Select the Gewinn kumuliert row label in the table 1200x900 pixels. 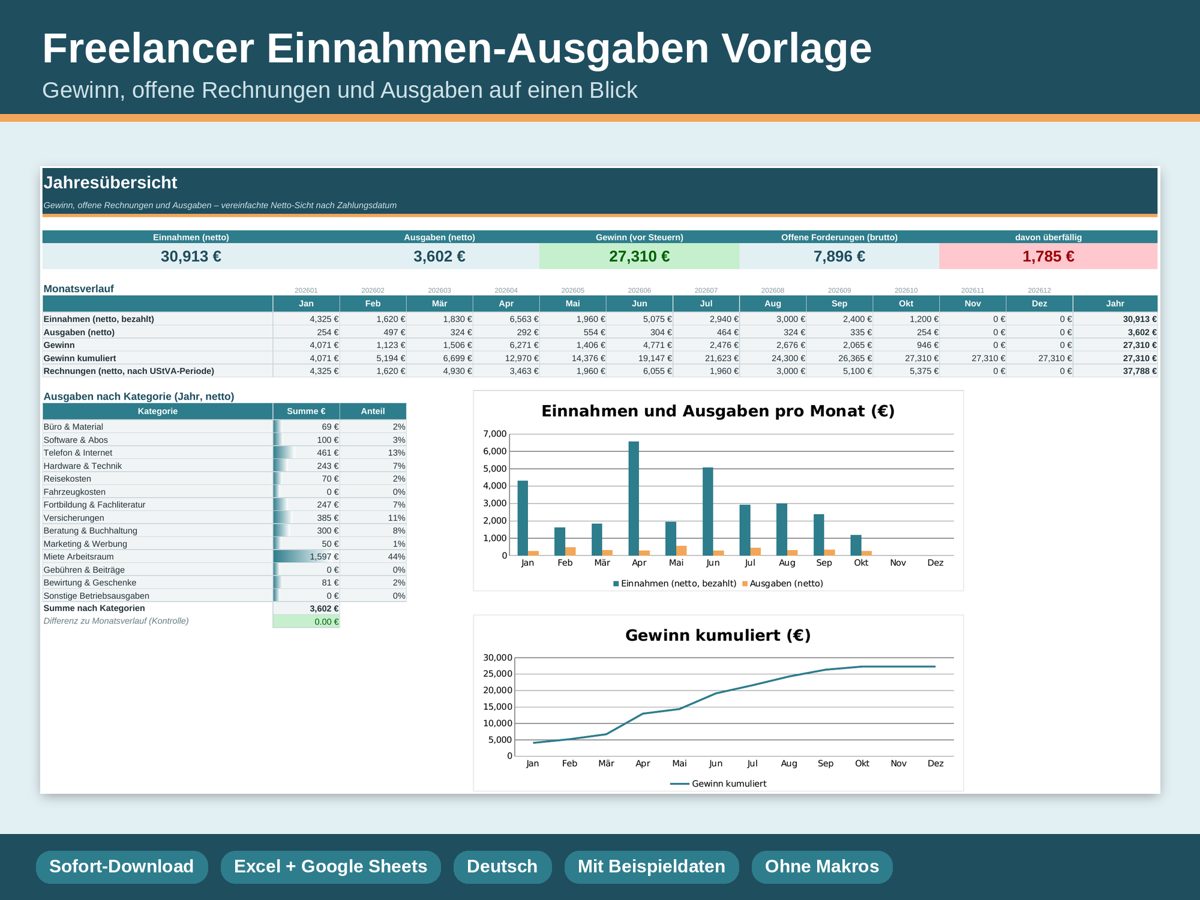pyautogui.click(x=81, y=358)
